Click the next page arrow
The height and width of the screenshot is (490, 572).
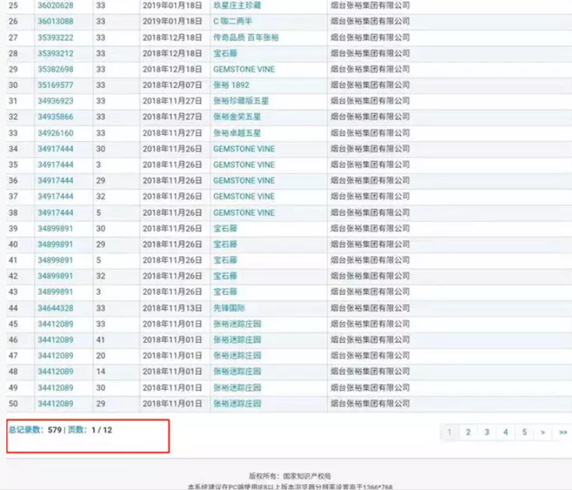(x=543, y=432)
